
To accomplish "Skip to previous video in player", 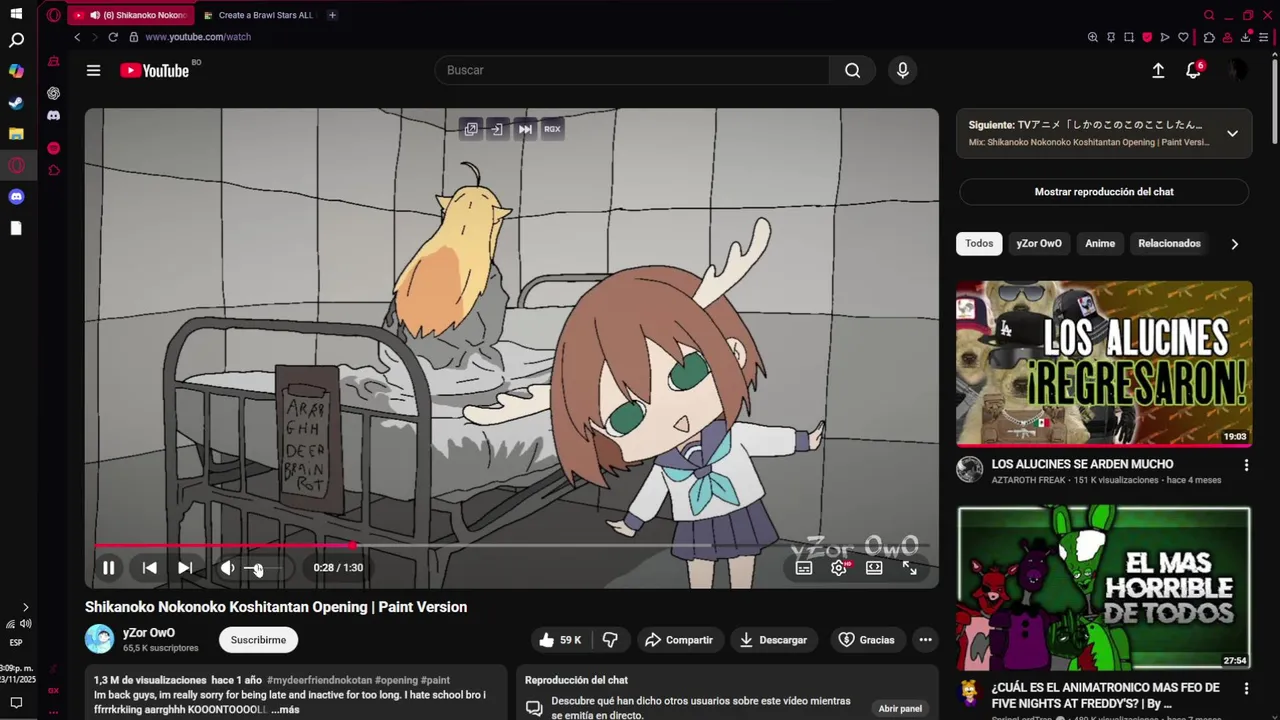I will (149, 568).
